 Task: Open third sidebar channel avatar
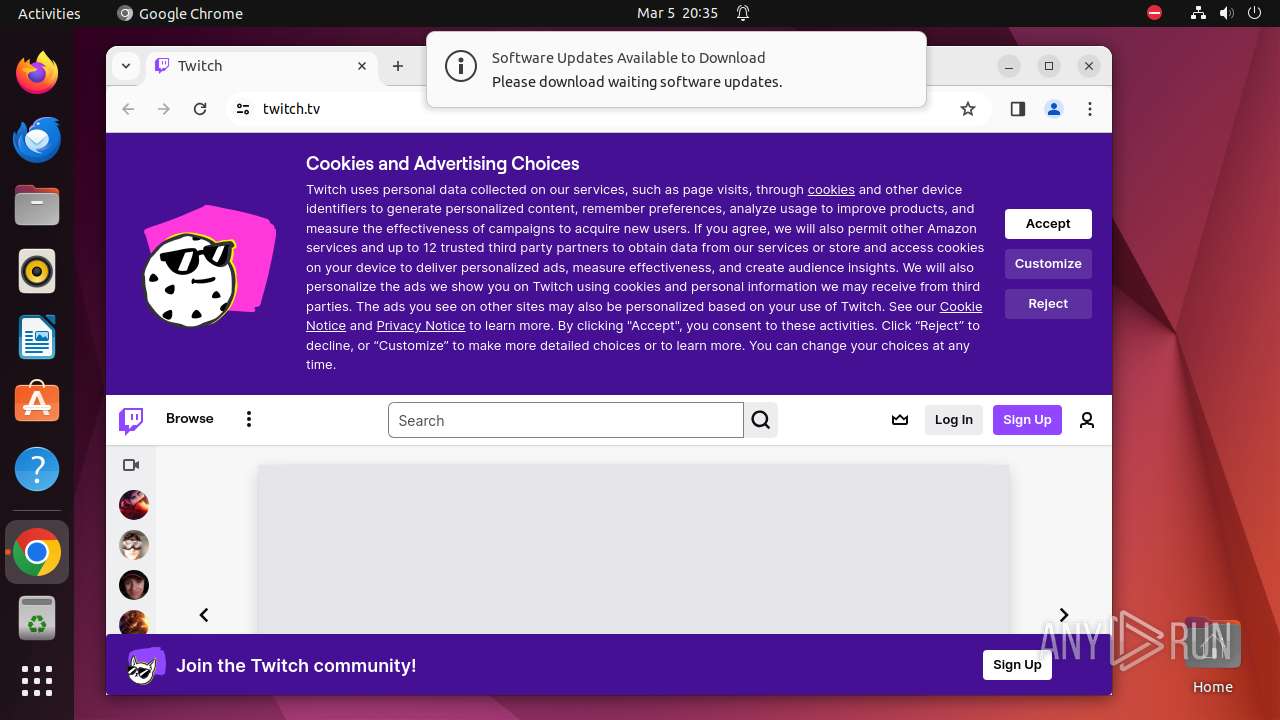pos(134,585)
